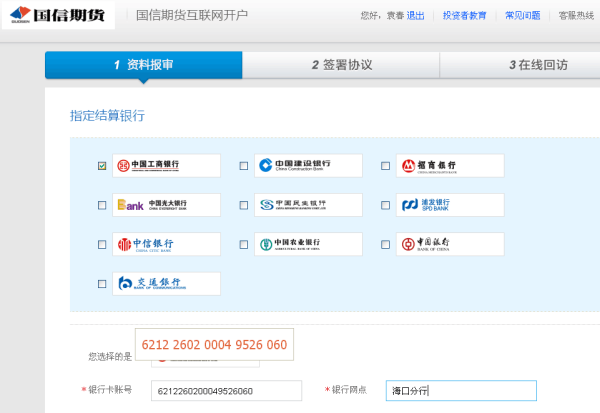Select the SPD Bank logo tile
This screenshot has width=600, height=413.
(x=450, y=205)
